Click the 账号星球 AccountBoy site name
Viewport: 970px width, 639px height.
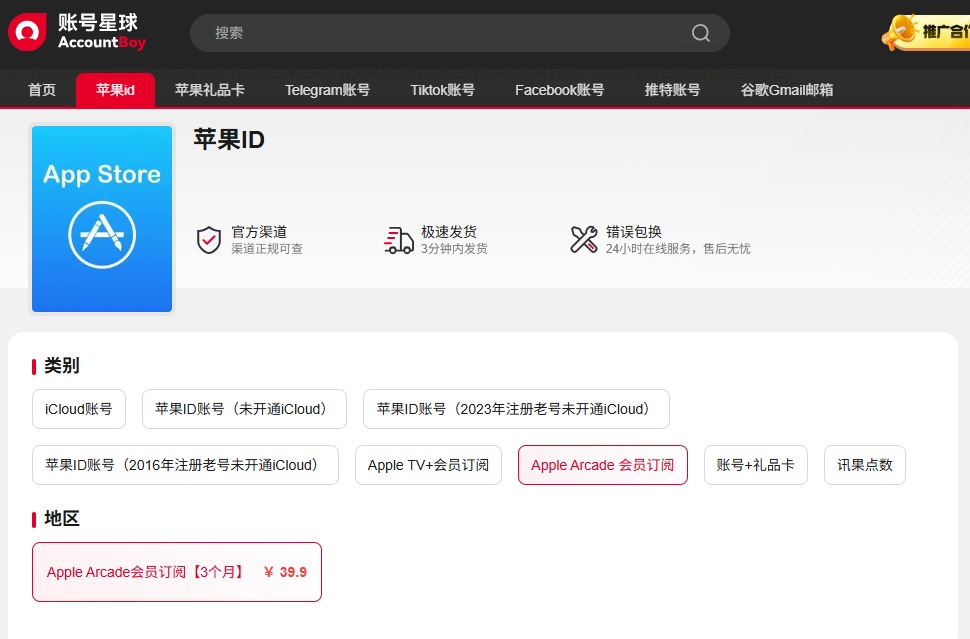102,32
